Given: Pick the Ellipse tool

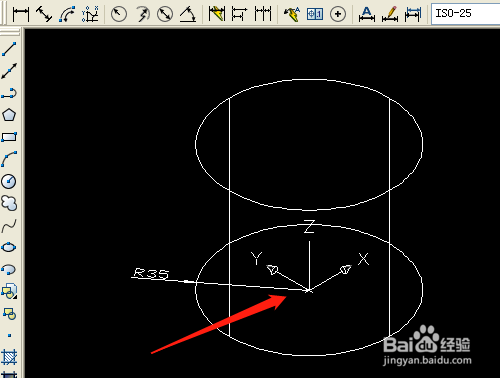Looking at the screenshot, I should pyautogui.click(x=9, y=247).
